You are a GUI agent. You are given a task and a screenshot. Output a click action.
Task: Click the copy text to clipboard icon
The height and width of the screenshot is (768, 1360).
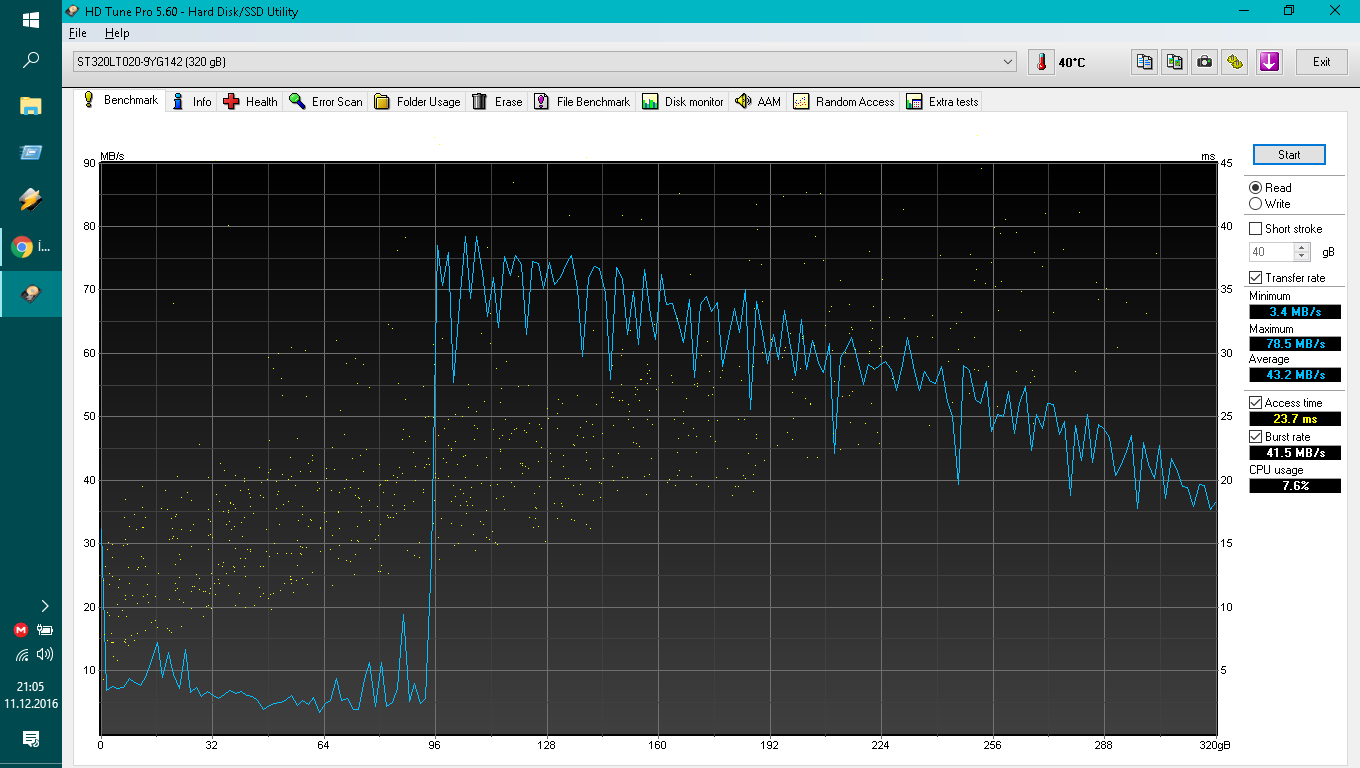[x=1145, y=62]
